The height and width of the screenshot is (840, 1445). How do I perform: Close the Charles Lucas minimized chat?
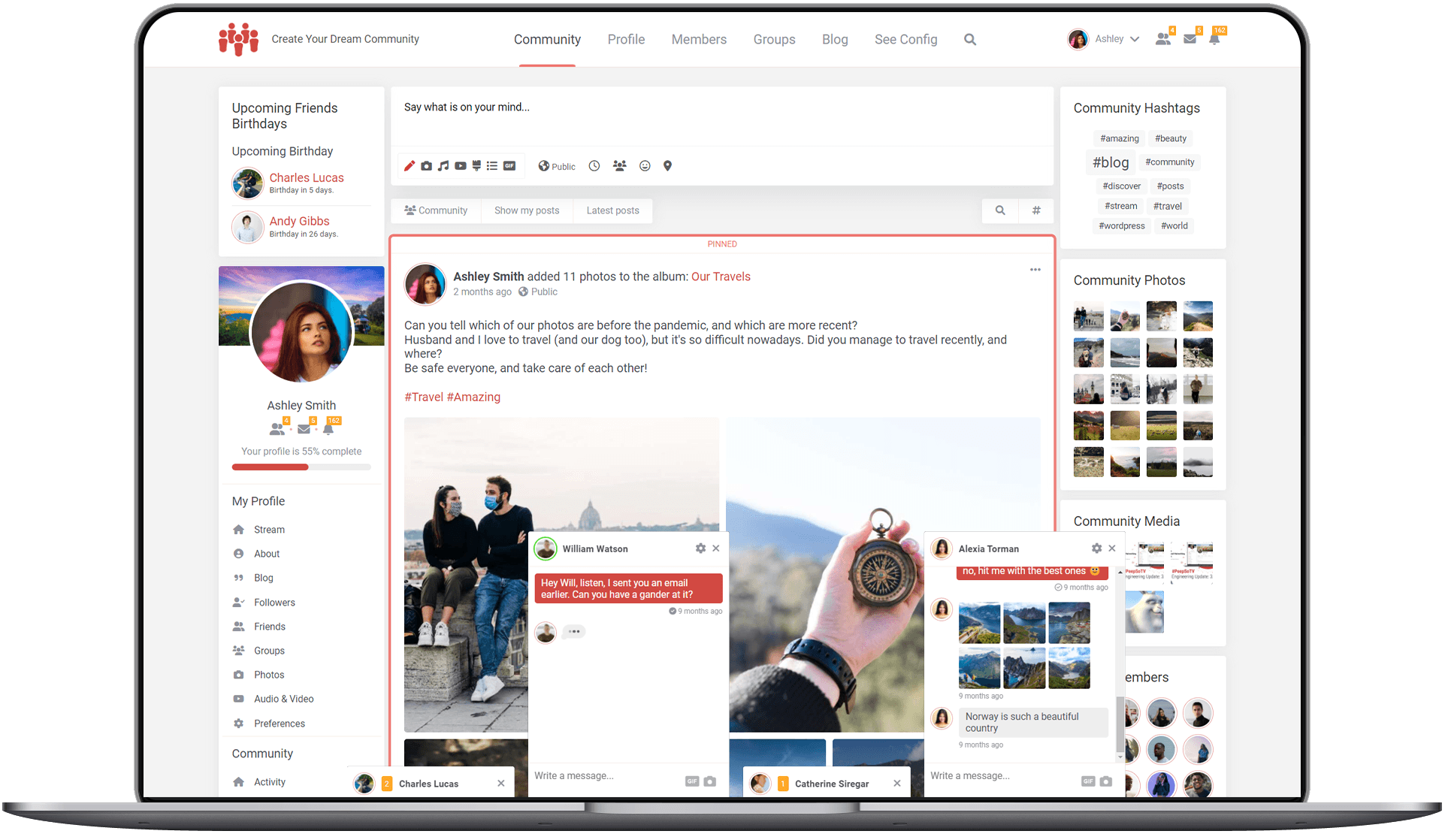pos(501,784)
